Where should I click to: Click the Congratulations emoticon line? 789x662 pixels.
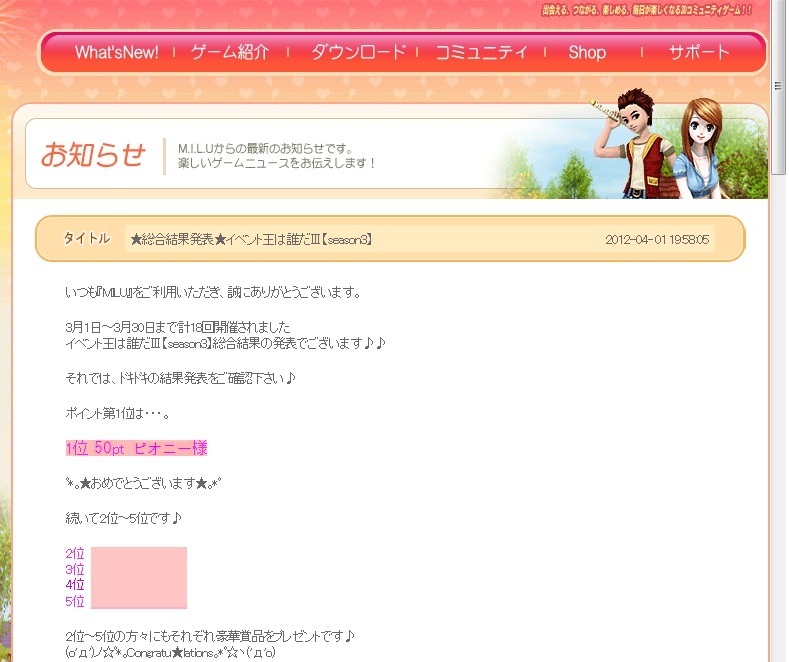tap(169, 653)
